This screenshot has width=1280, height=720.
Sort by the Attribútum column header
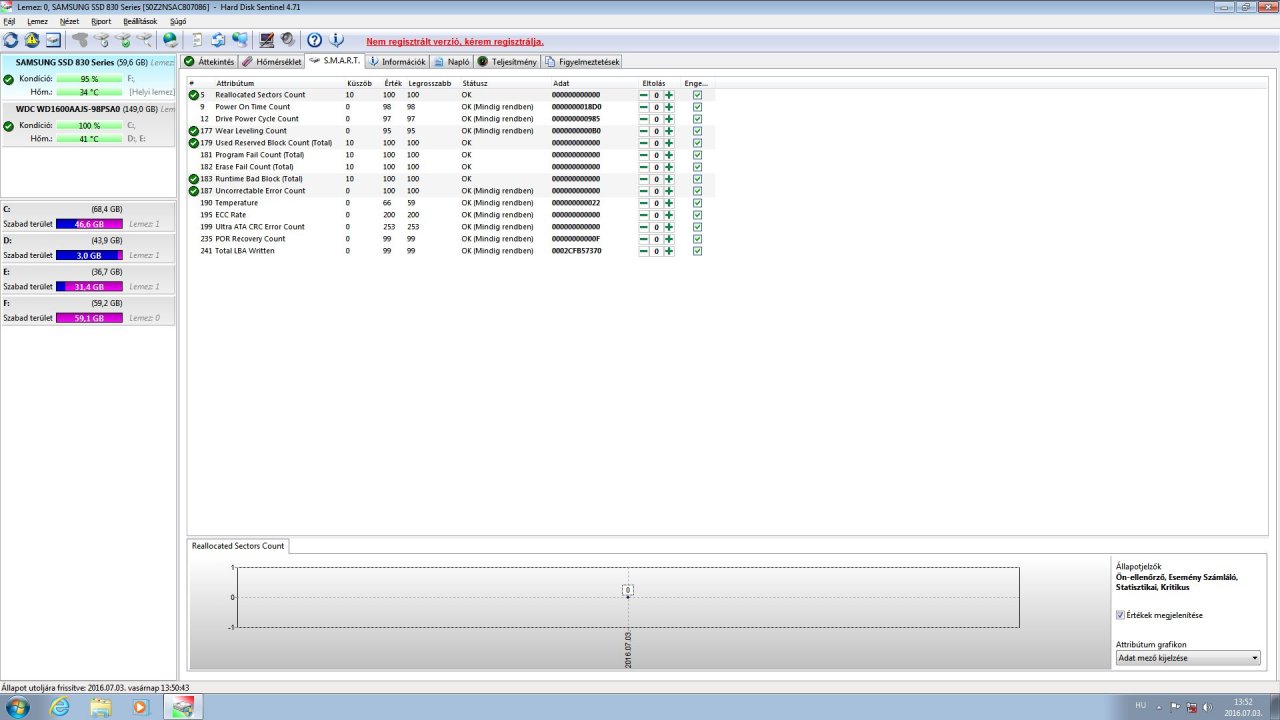235,83
